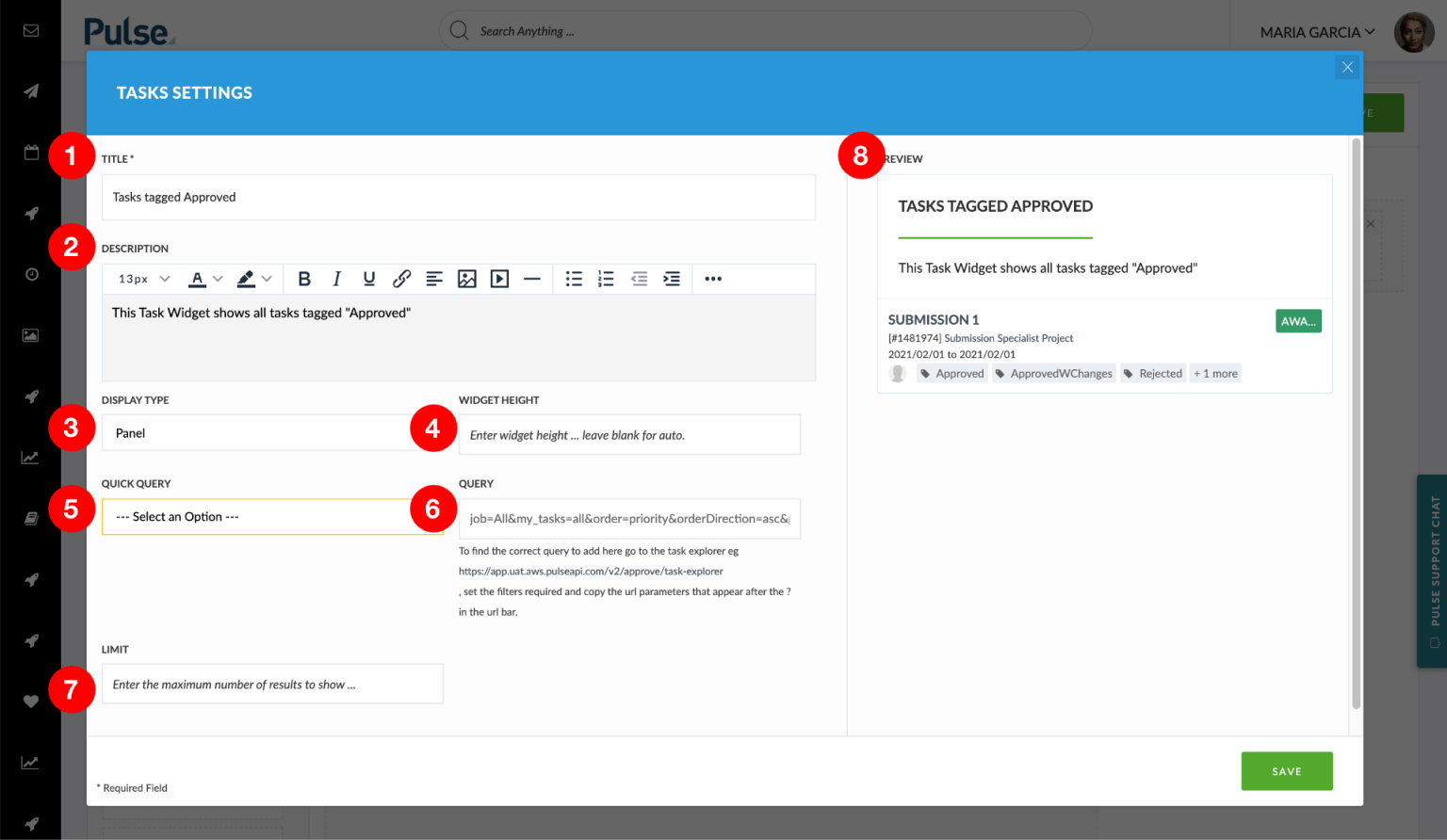Click the Limit maximum results input field
Screen dimensions: 1447x840
(272, 684)
